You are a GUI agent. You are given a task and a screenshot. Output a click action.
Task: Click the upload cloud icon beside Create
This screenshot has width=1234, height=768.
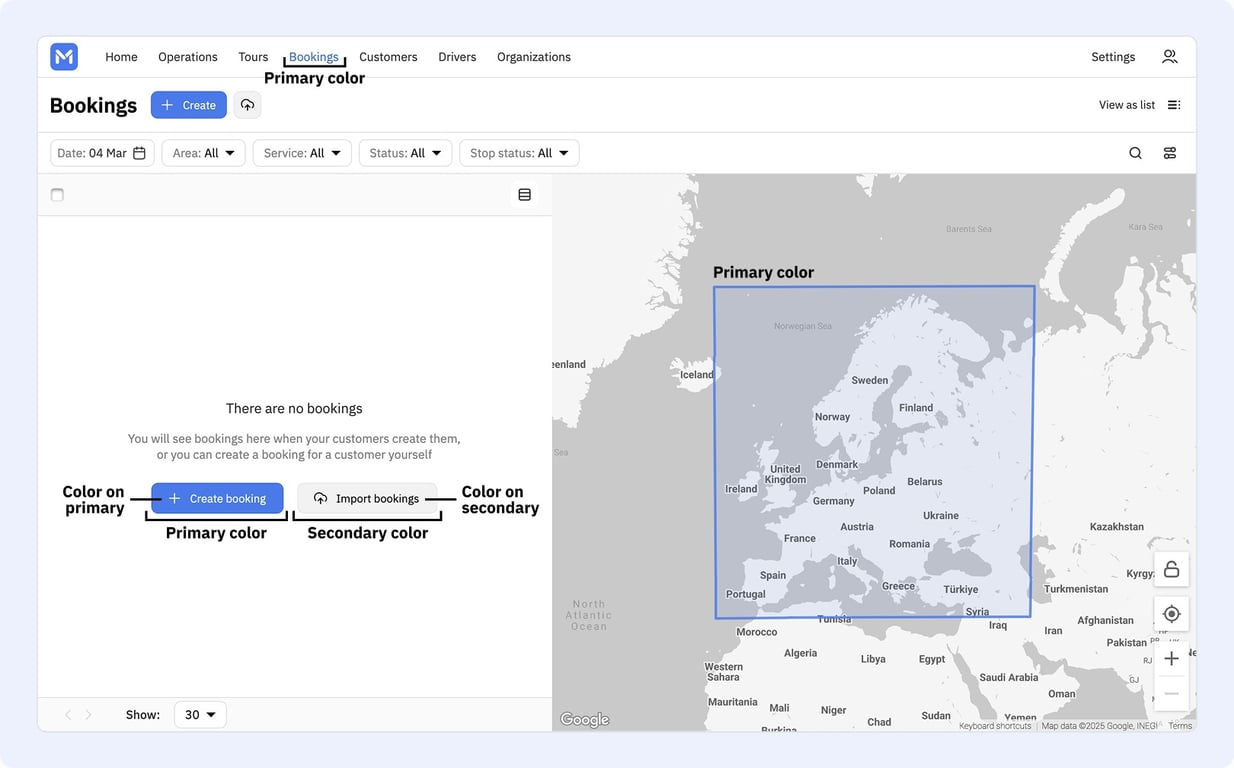247,105
